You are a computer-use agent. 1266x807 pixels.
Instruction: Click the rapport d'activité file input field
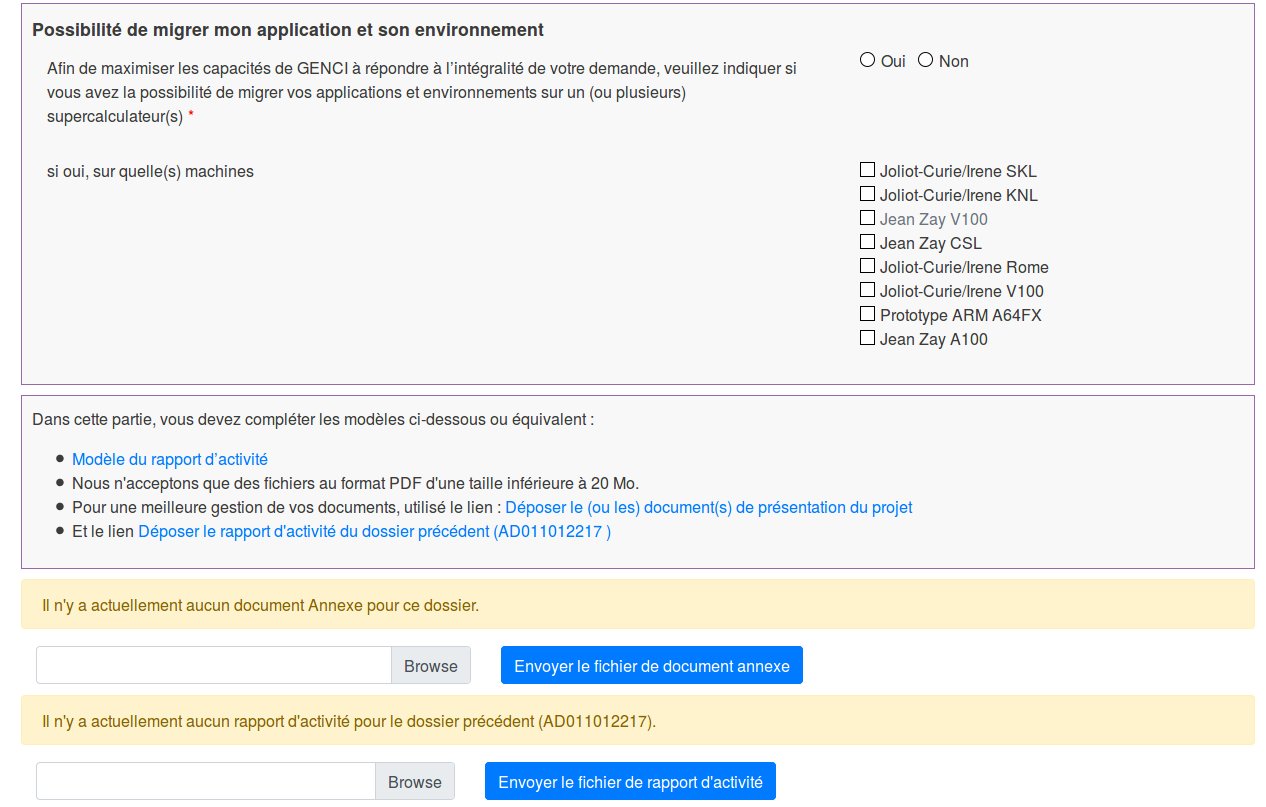click(205, 782)
